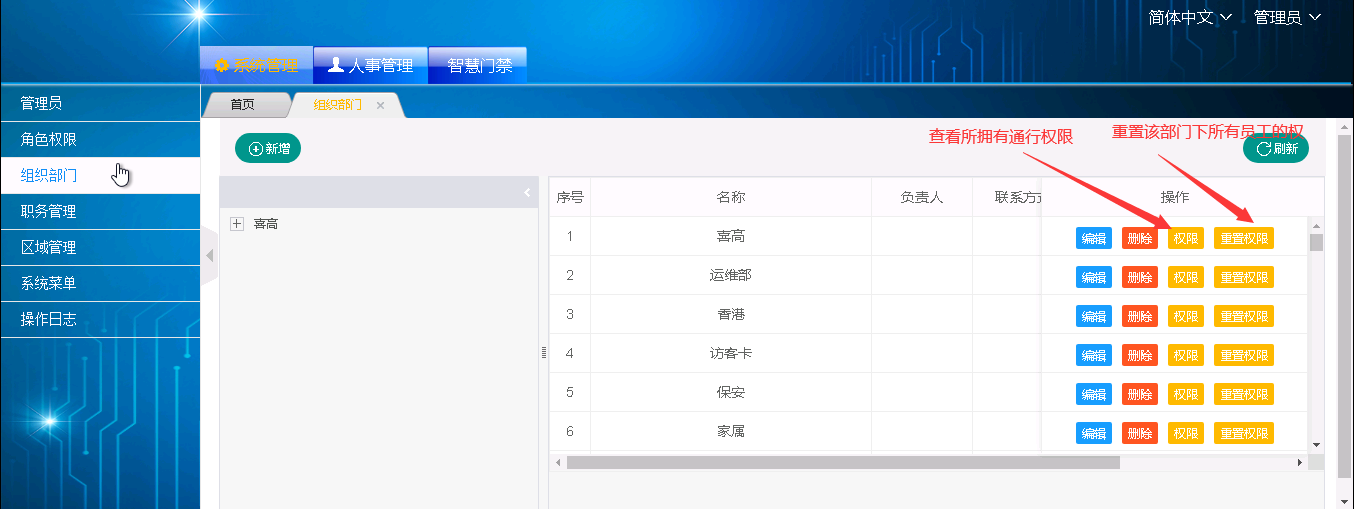1354x509 pixels.
Task: Click 权限 for the 家属 row
Action: 1186,433
